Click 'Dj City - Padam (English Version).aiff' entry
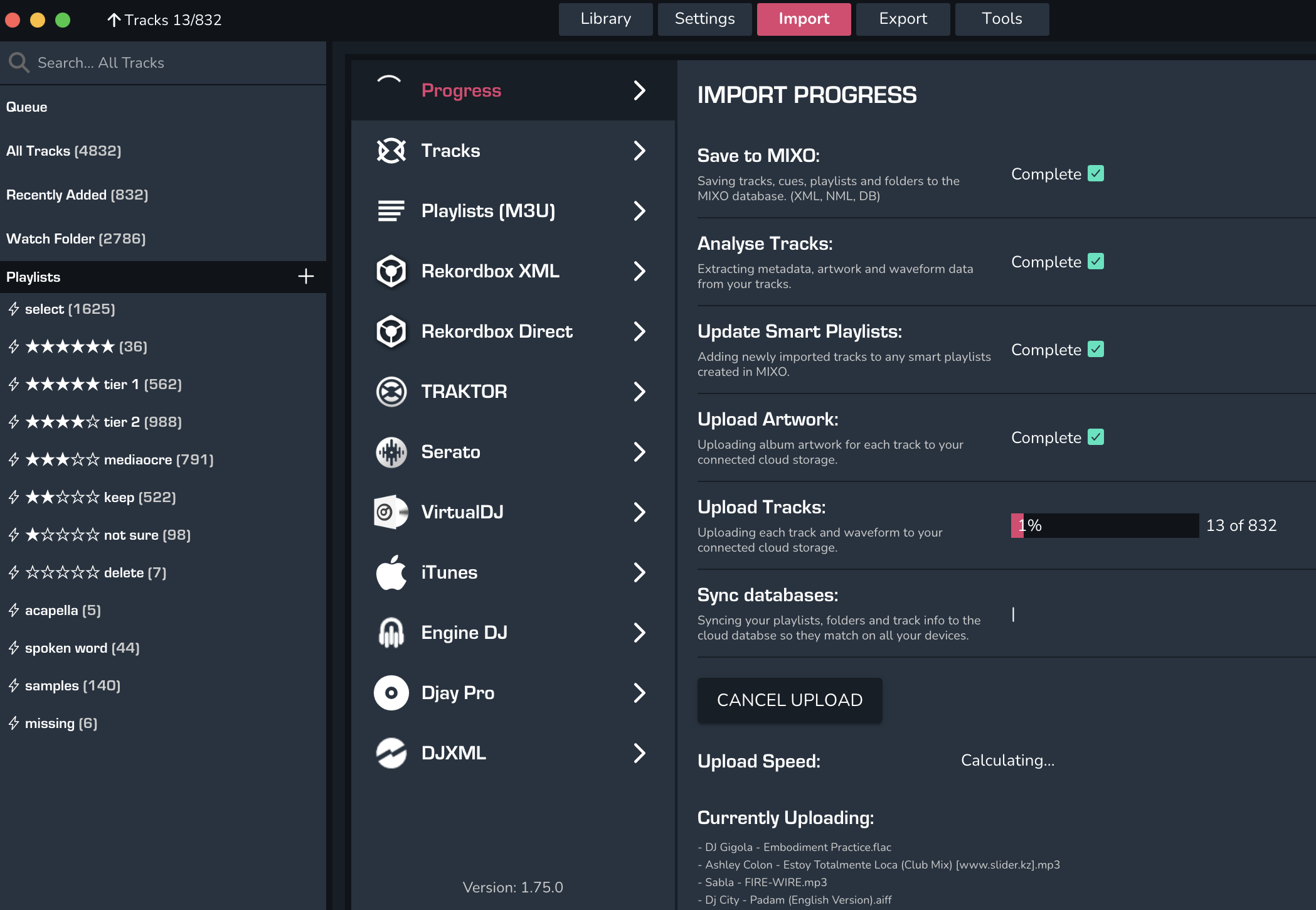The image size is (1316, 910). click(795, 900)
